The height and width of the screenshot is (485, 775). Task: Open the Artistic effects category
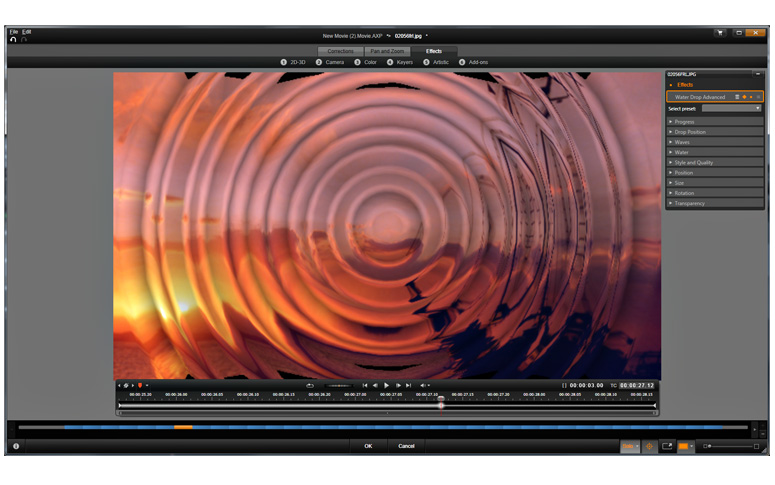[x=436, y=62]
